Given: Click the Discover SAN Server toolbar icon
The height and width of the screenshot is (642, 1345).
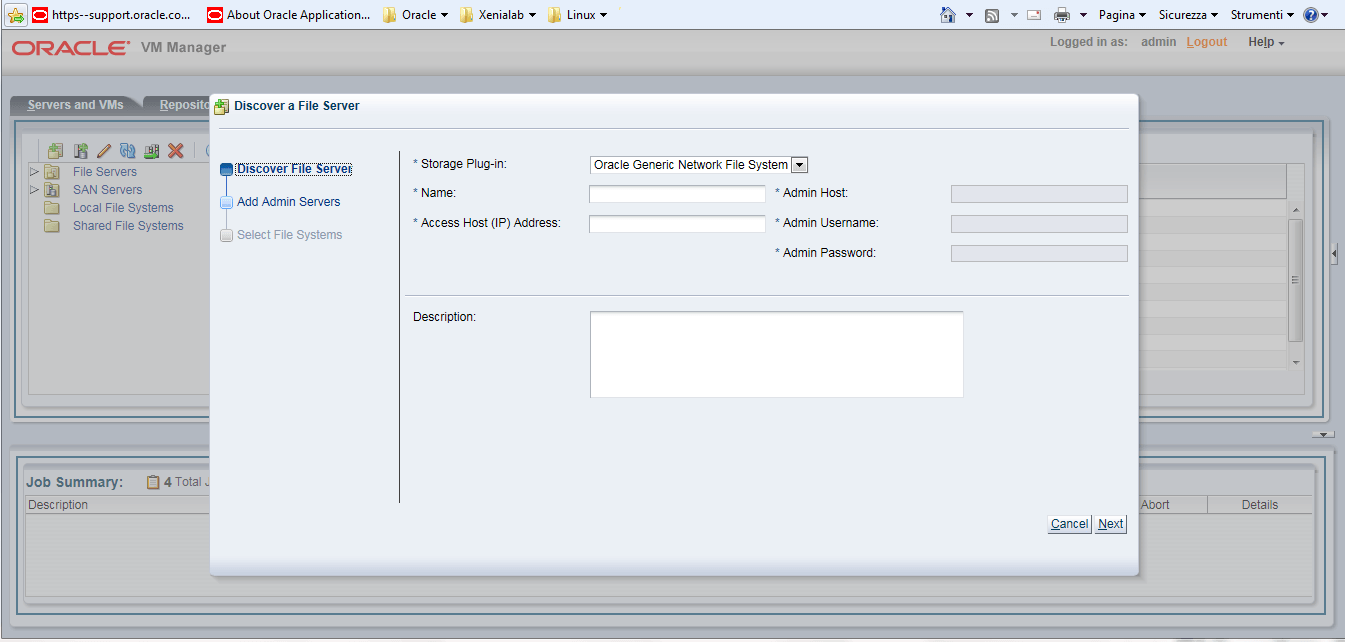Looking at the screenshot, I should 81,151.
